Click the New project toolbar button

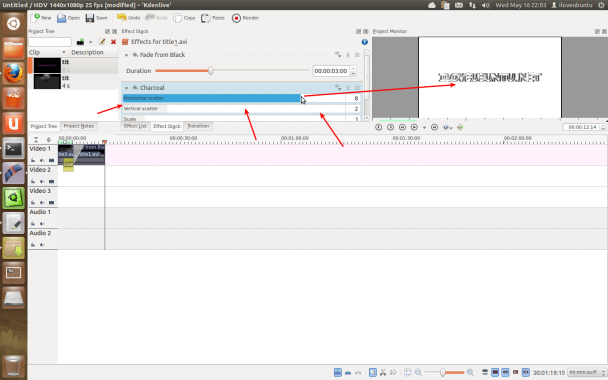pyautogui.click(x=41, y=18)
